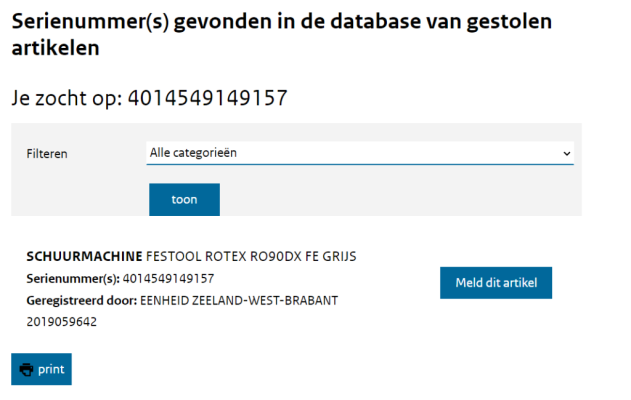The image size is (631, 400).
Task: Click the bold Serienummer(s): label in result
Action: [x=73, y=278]
